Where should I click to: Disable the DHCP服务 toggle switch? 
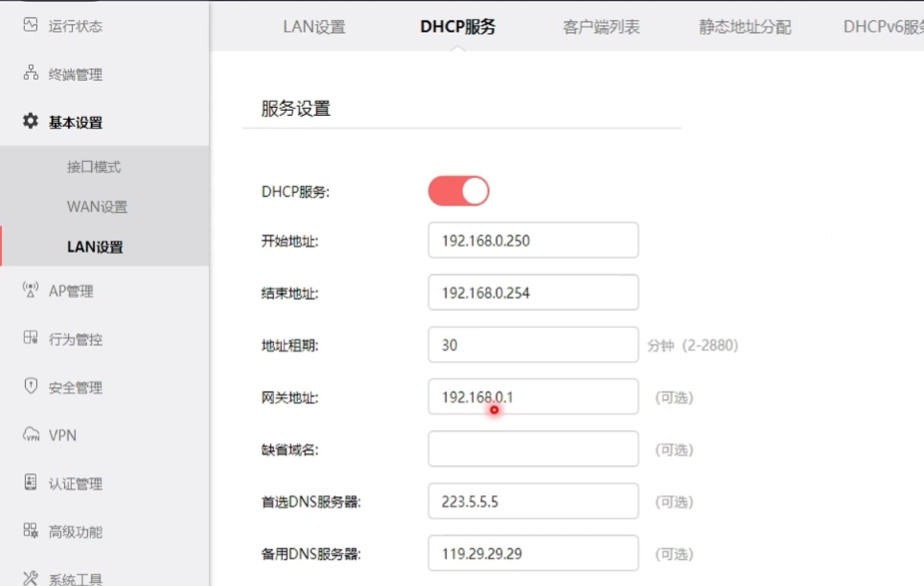coord(458,191)
